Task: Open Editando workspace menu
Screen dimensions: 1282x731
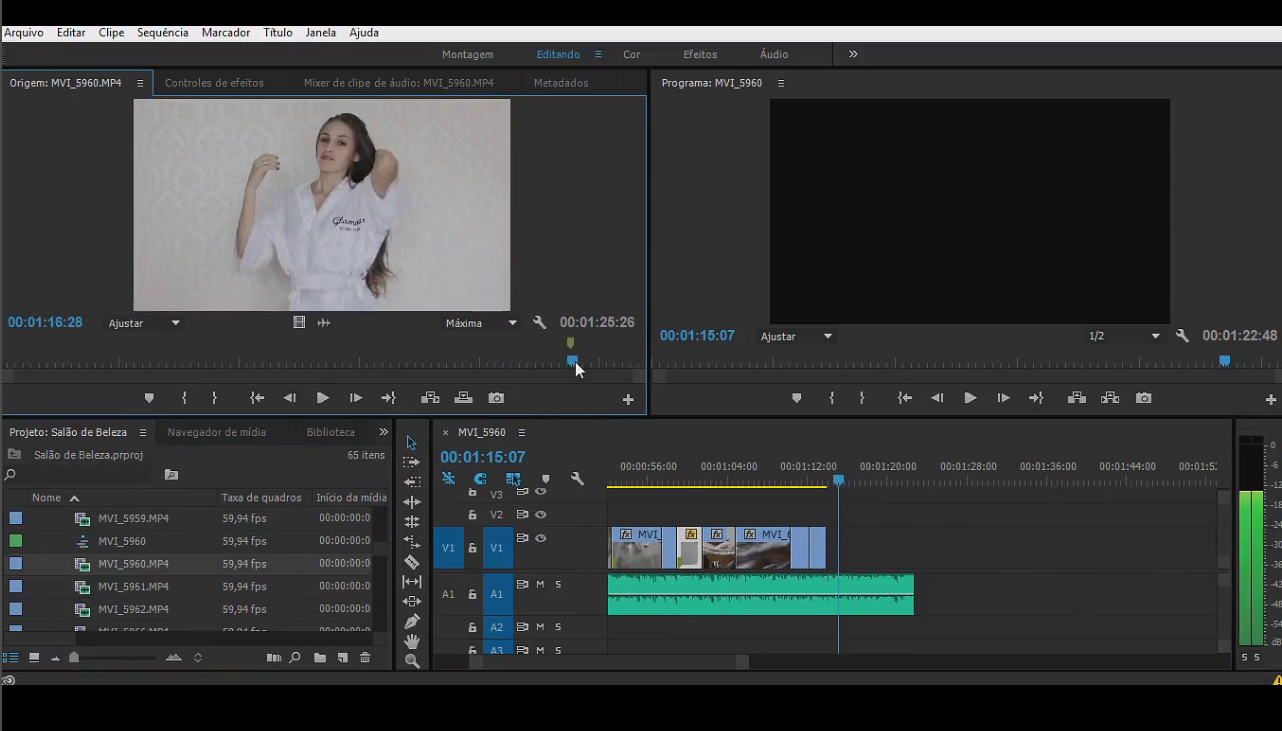Action: tap(598, 55)
